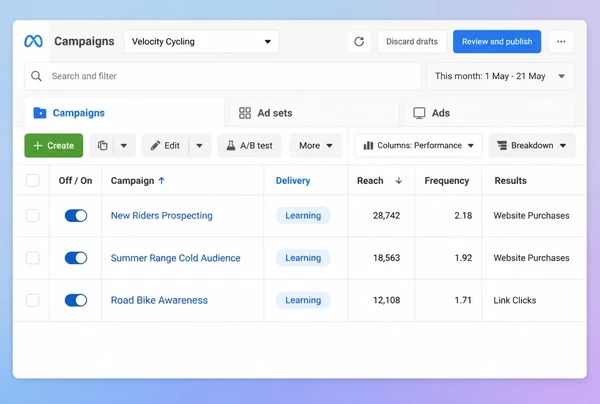Click the Campaign column sort up arrow
600x404 pixels.
[161, 181]
